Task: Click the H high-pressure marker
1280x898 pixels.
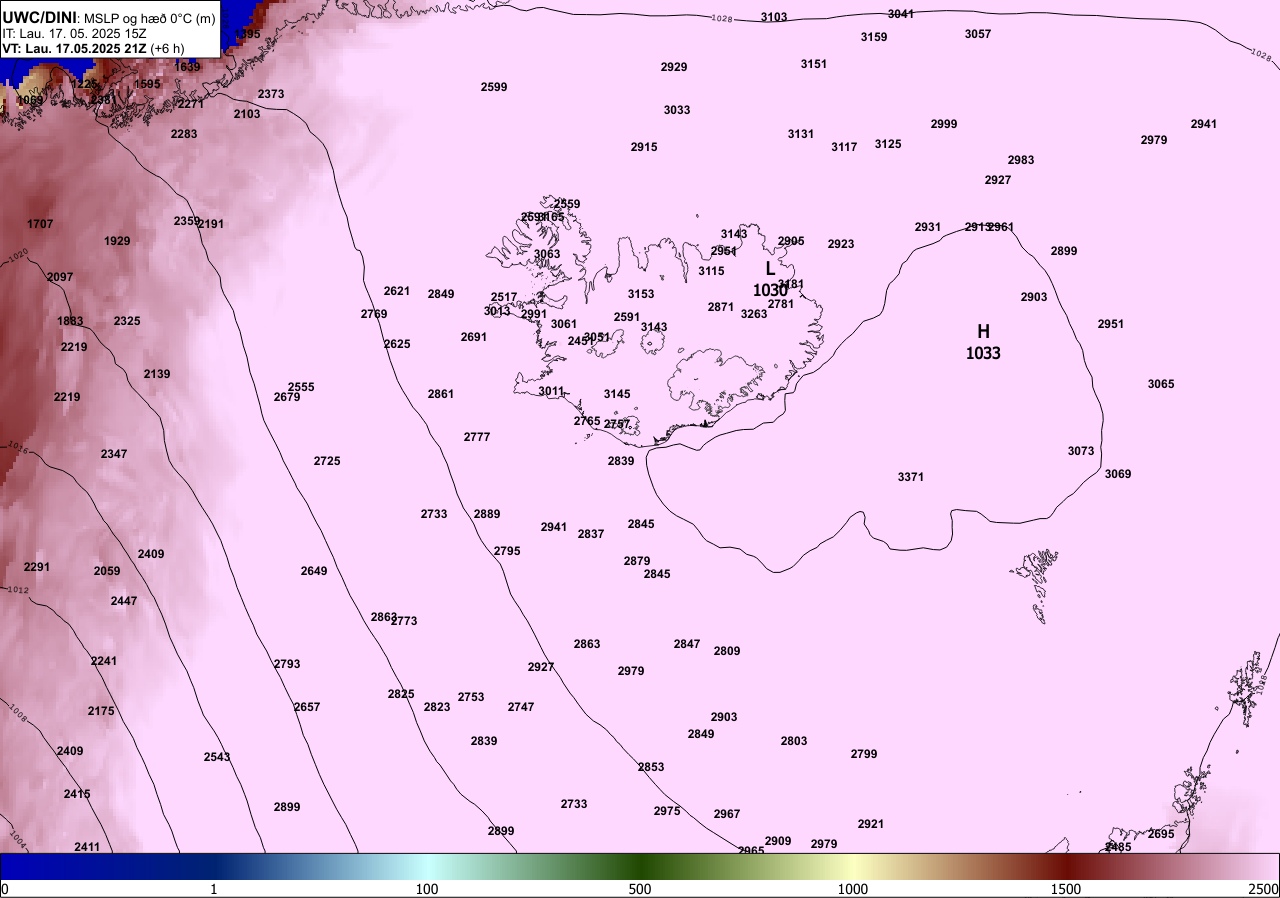Action: click(x=983, y=331)
